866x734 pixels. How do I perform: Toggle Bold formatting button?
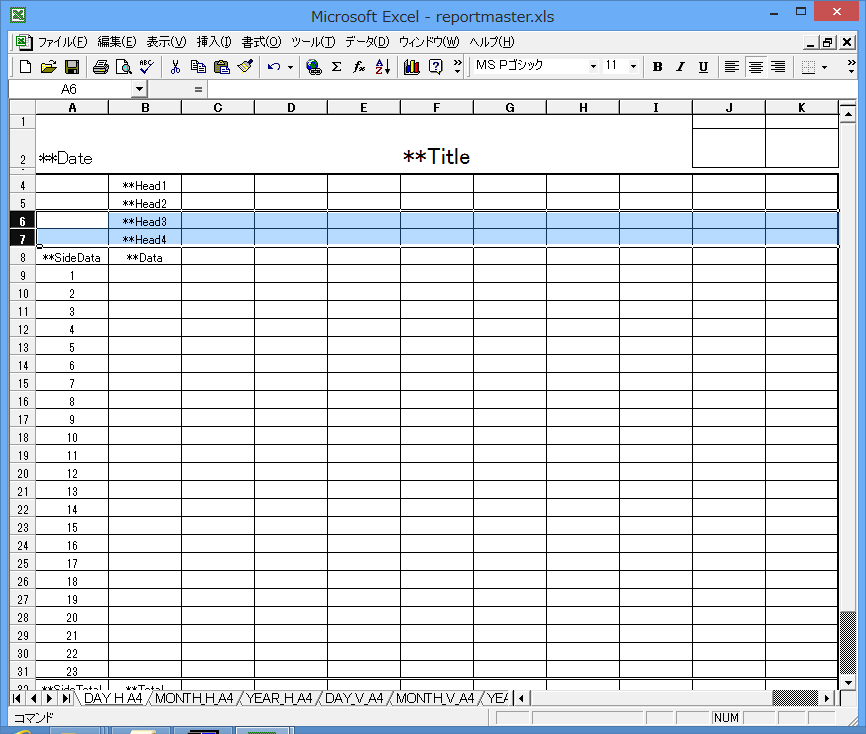click(x=657, y=67)
